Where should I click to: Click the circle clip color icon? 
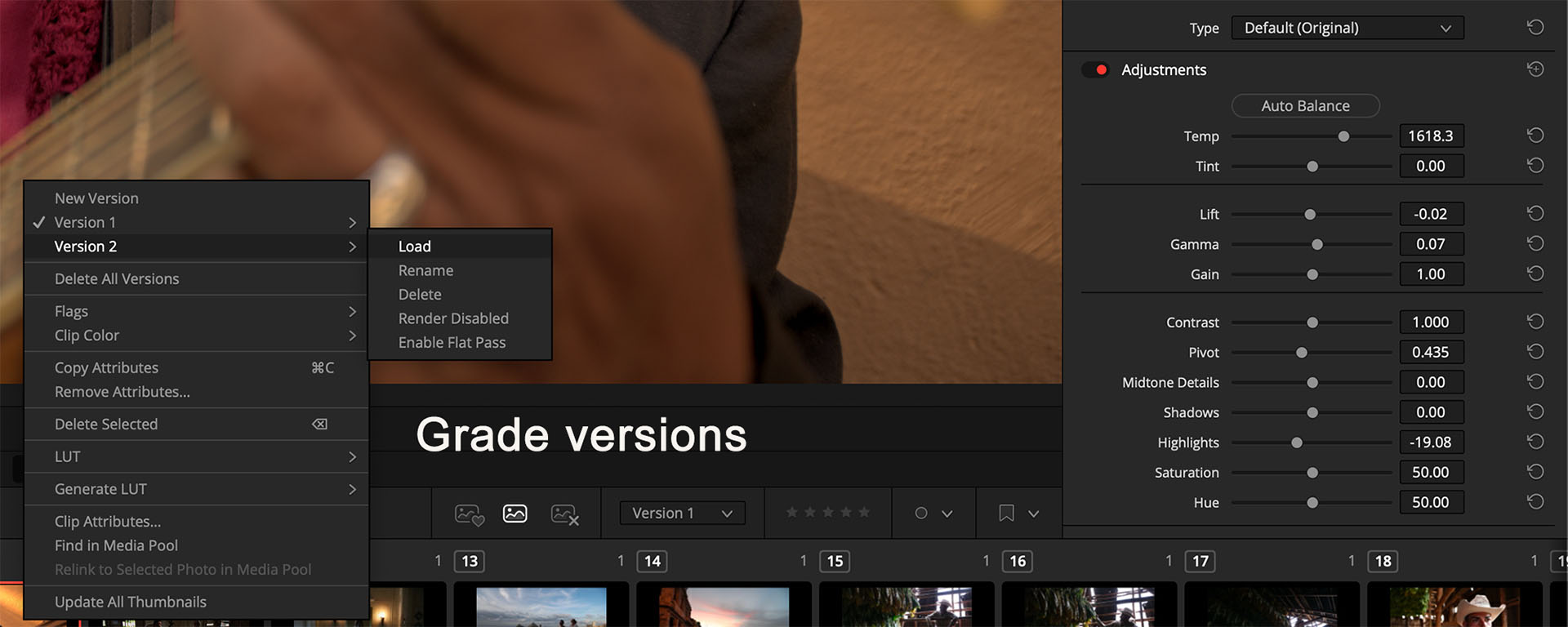pyautogui.click(x=921, y=514)
